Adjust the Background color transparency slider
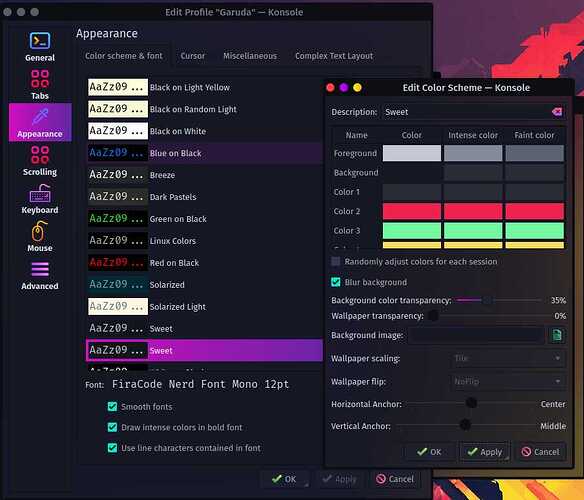The image size is (584, 500). (499, 300)
